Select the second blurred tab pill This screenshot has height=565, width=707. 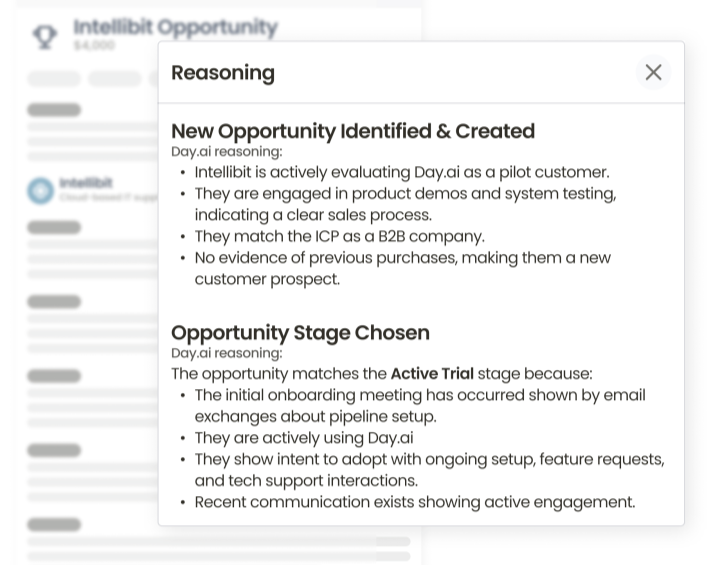pyautogui.click(x=115, y=78)
